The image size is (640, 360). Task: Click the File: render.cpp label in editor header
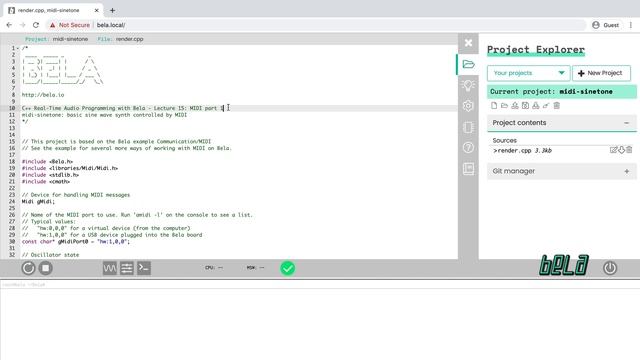click(120, 39)
